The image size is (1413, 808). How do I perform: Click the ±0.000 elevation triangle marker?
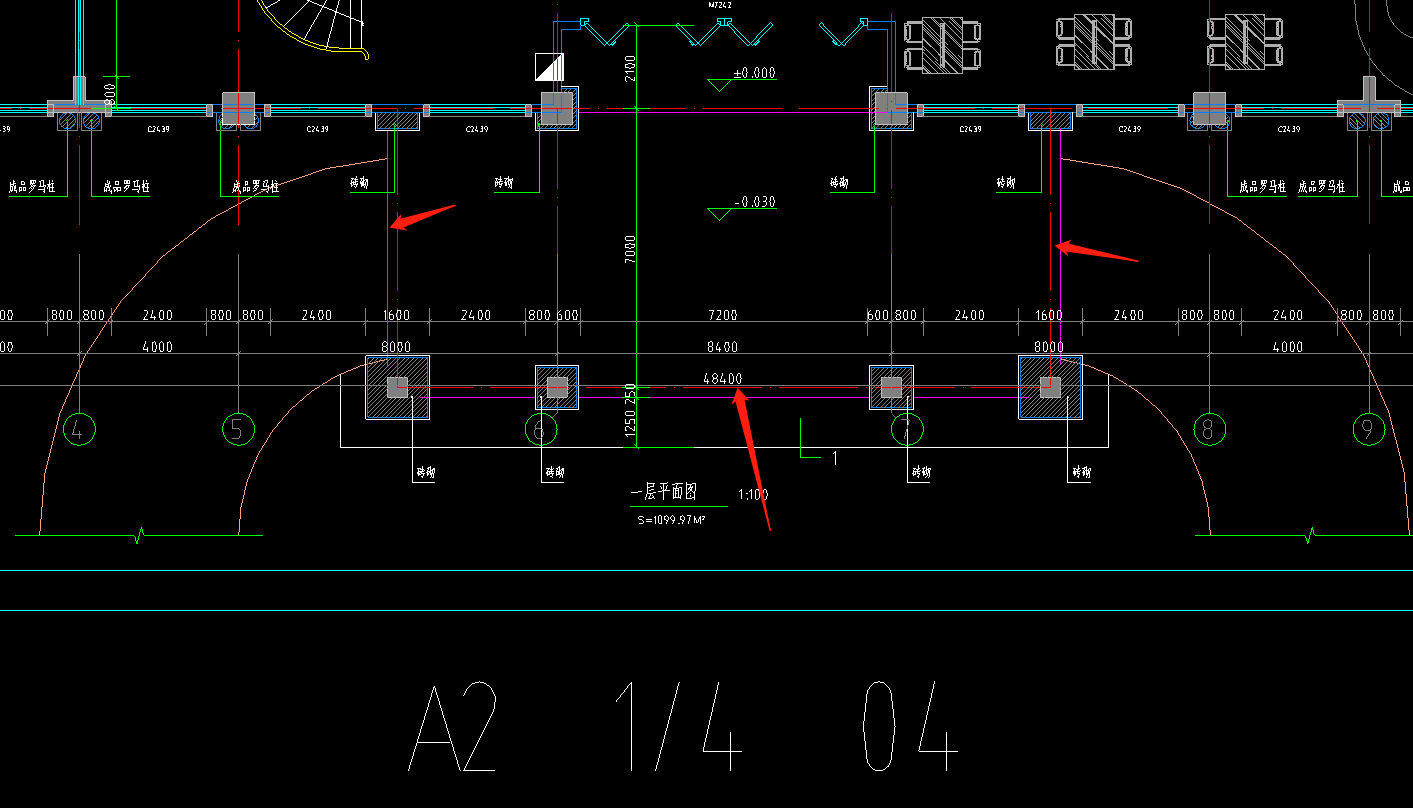721,85
